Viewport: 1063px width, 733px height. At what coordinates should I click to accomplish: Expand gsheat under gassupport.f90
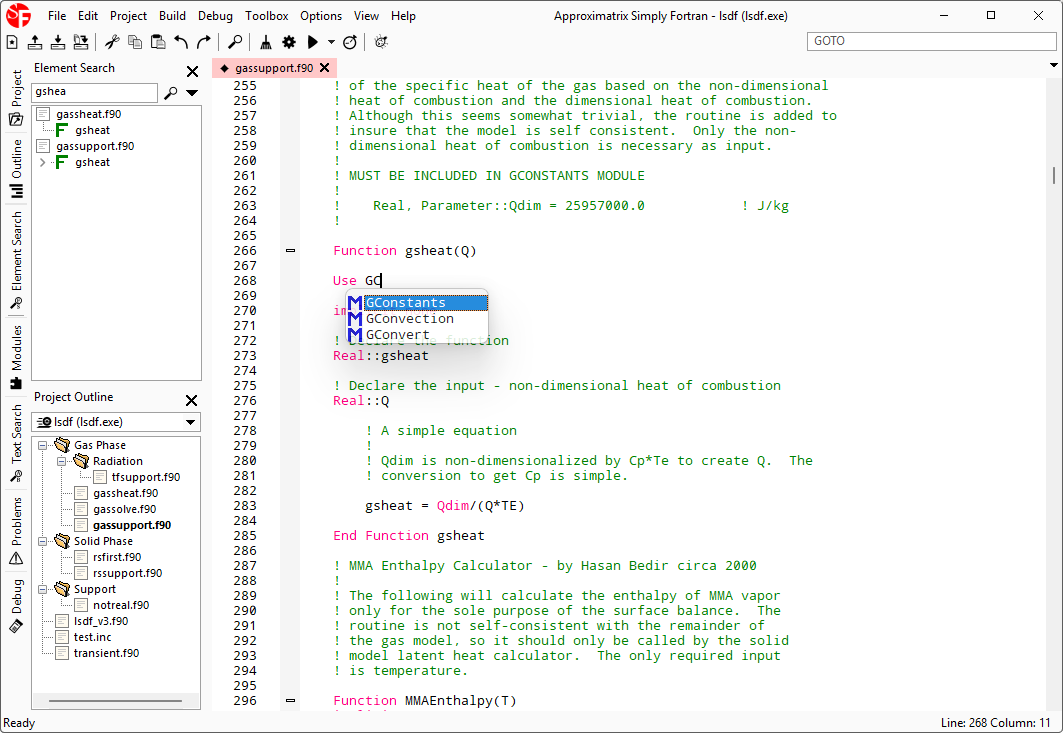point(43,162)
